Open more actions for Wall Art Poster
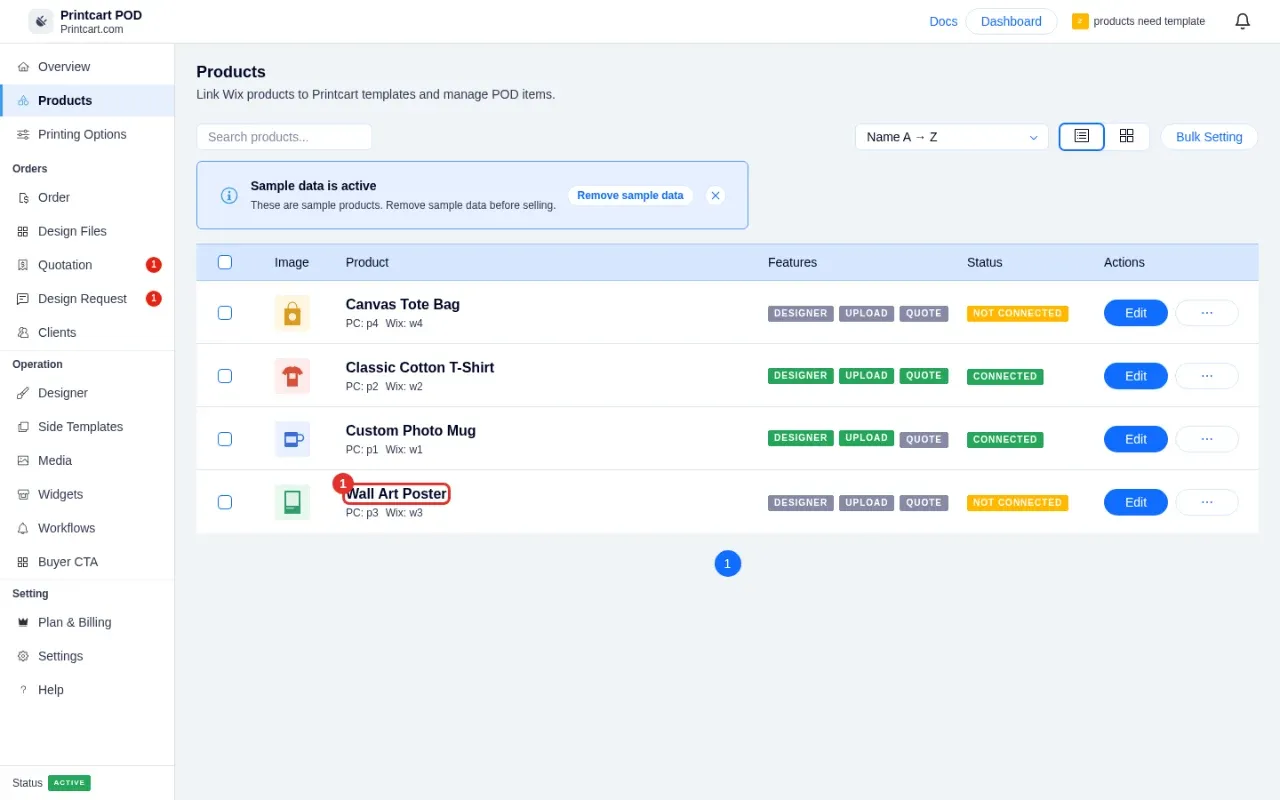 pyautogui.click(x=1207, y=502)
